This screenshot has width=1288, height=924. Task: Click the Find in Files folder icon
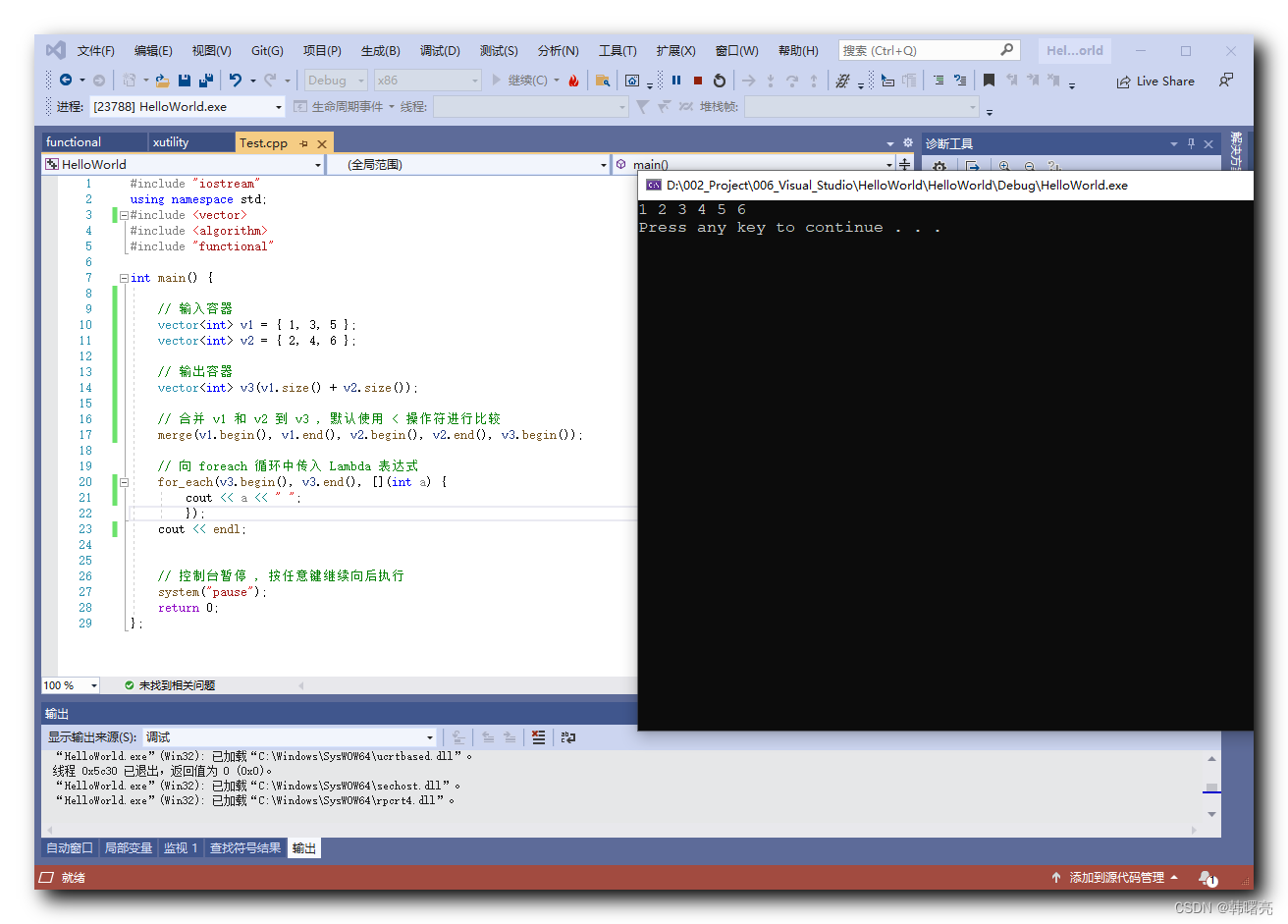(603, 81)
